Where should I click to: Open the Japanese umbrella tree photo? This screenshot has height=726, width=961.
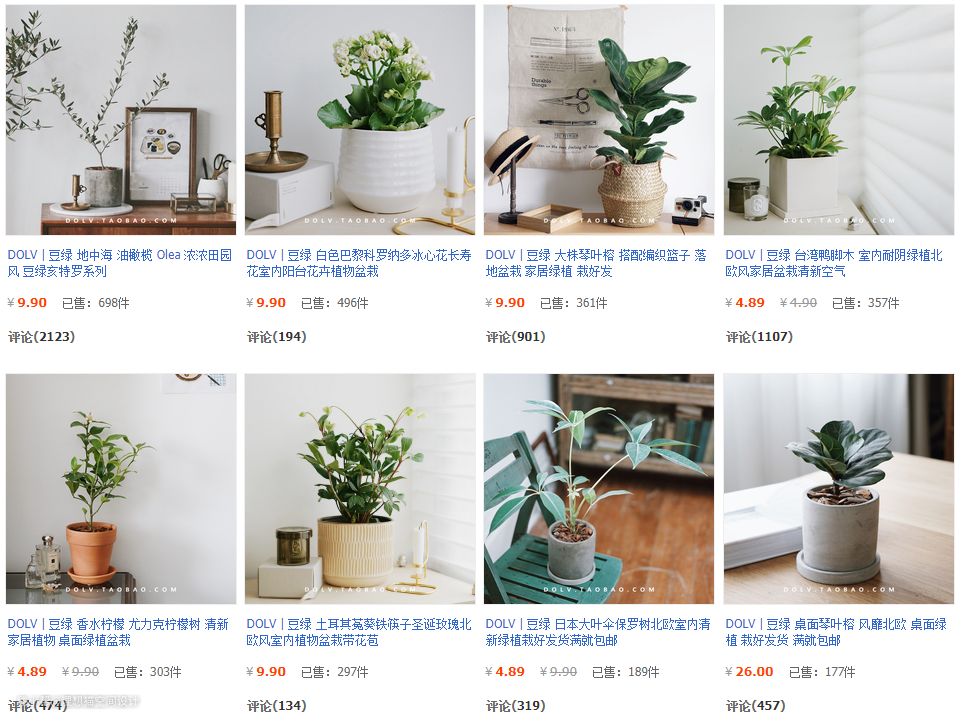coord(599,489)
